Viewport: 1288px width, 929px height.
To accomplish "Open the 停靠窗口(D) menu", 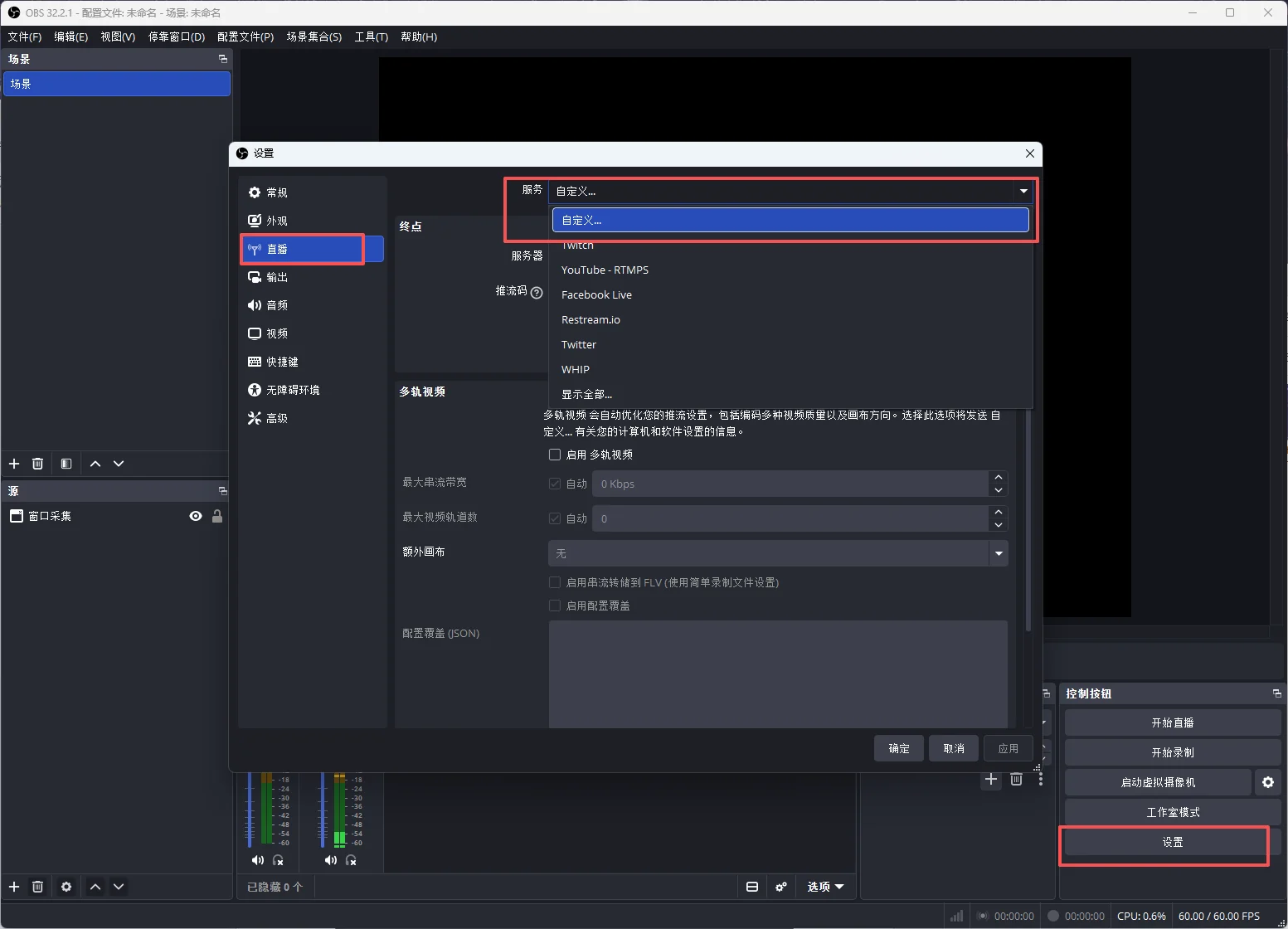I will pyautogui.click(x=177, y=36).
